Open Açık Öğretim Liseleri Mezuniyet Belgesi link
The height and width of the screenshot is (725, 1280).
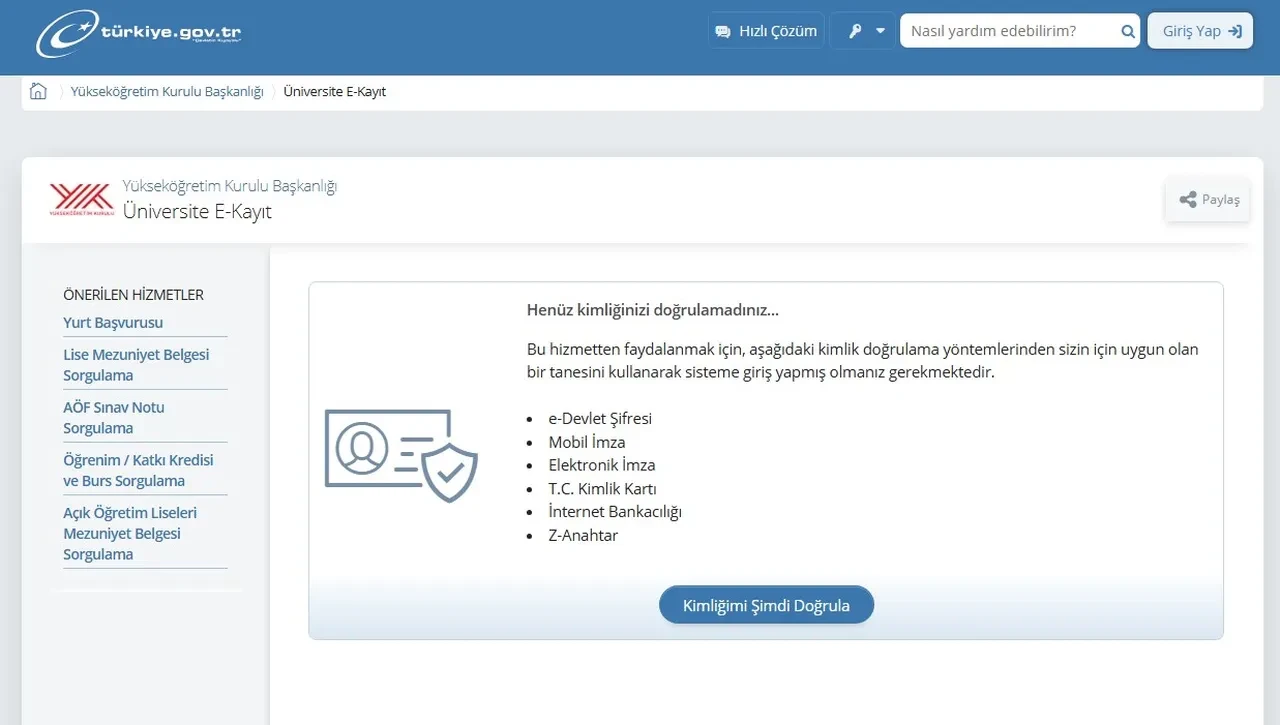(x=130, y=533)
